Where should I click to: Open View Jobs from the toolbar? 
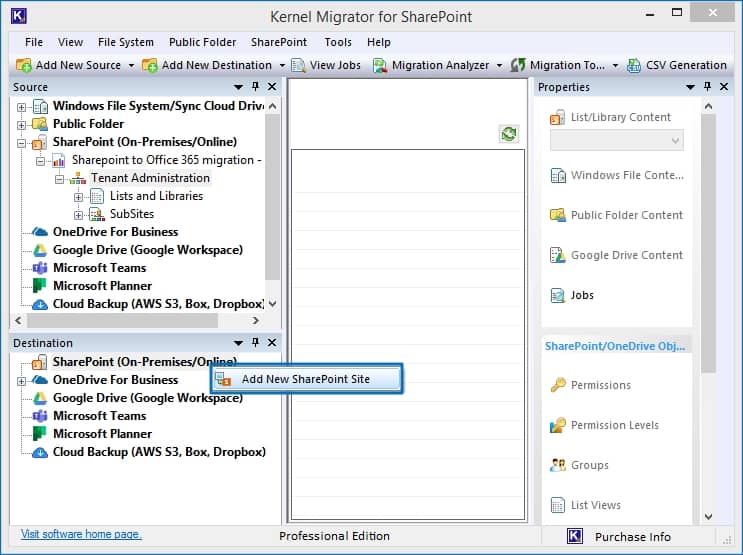click(326, 65)
